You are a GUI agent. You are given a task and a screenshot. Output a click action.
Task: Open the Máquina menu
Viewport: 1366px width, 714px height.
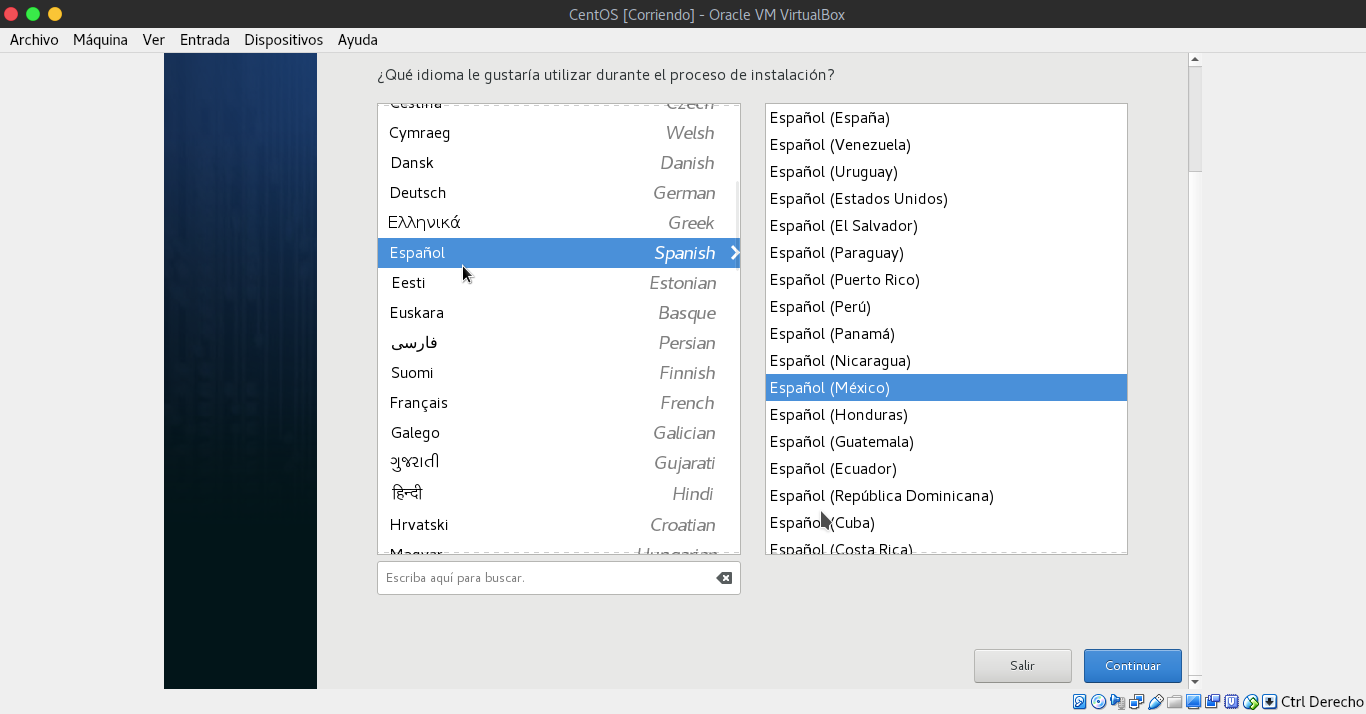coord(100,40)
